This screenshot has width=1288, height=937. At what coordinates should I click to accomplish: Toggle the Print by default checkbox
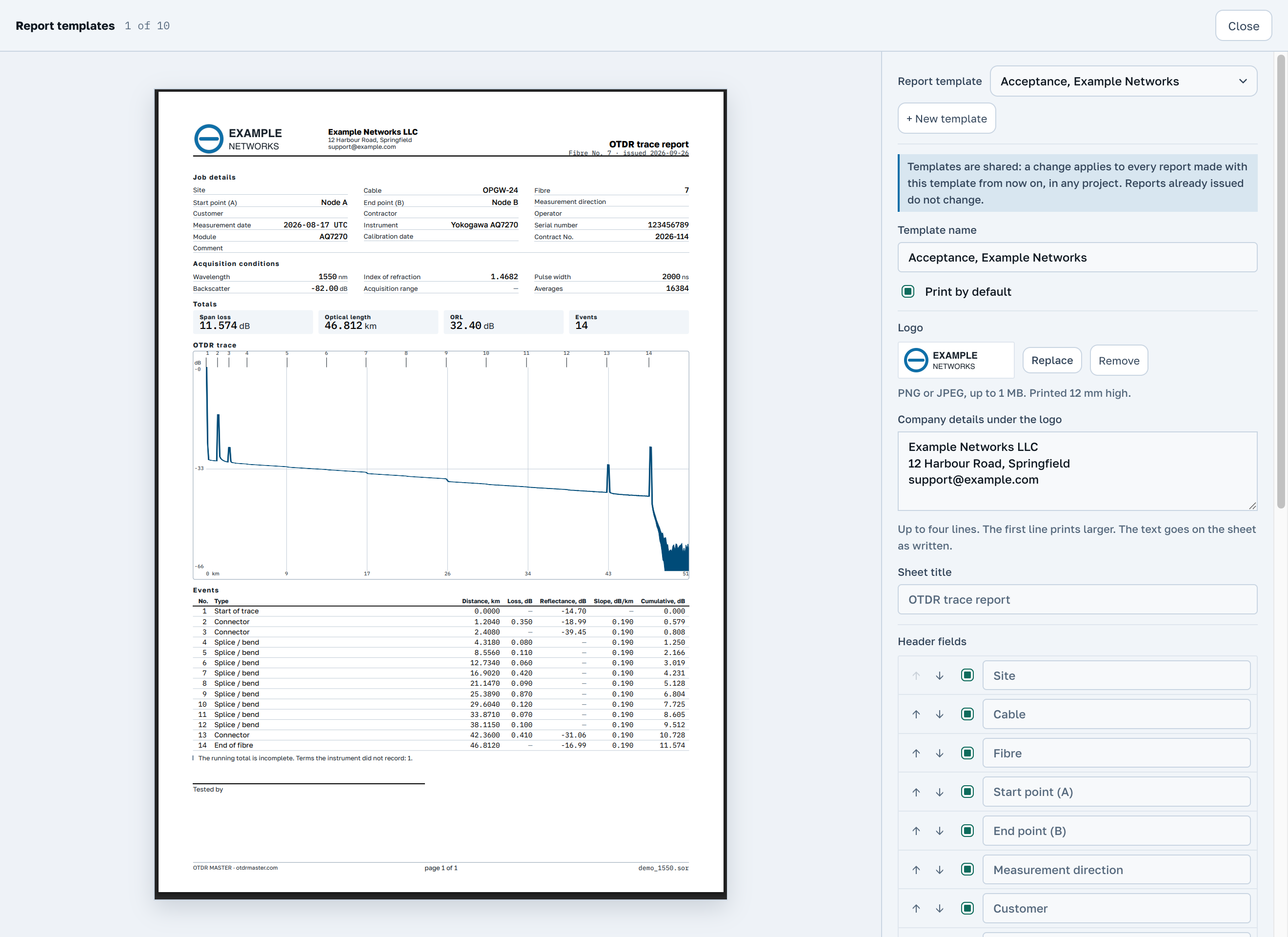(908, 291)
